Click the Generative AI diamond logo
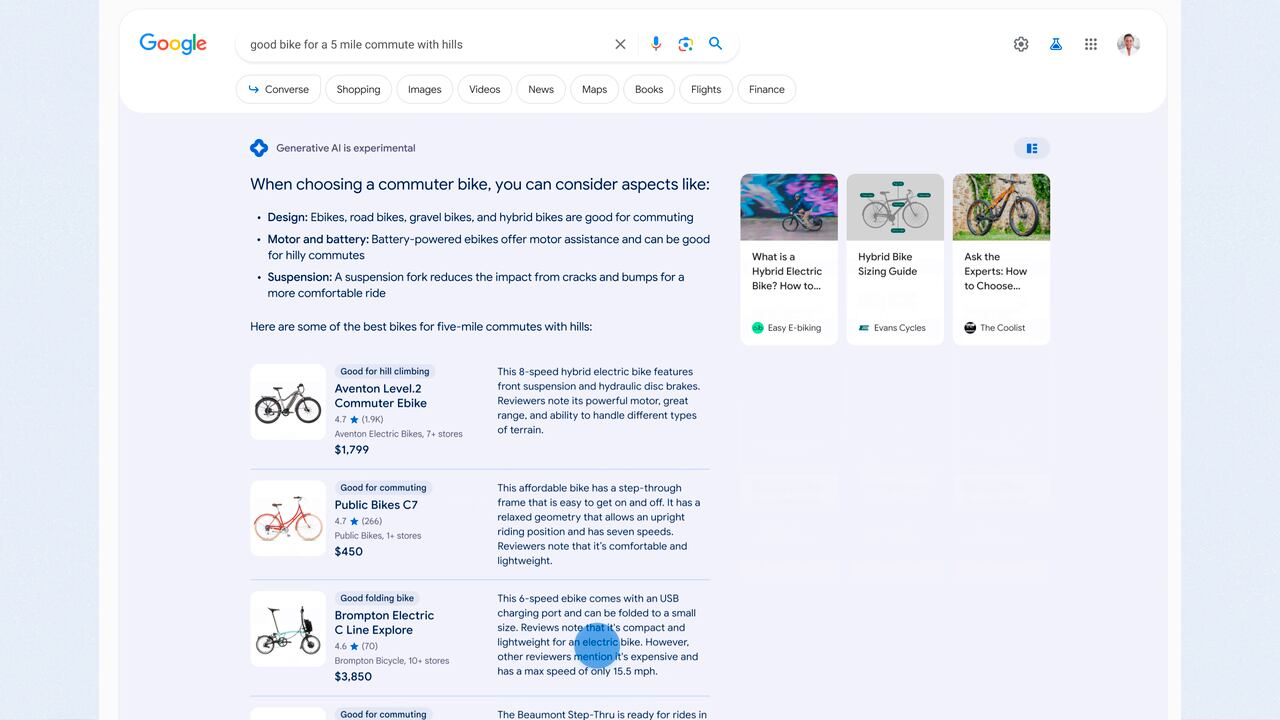Image resolution: width=1280 pixels, height=720 pixels. (258, 147)
